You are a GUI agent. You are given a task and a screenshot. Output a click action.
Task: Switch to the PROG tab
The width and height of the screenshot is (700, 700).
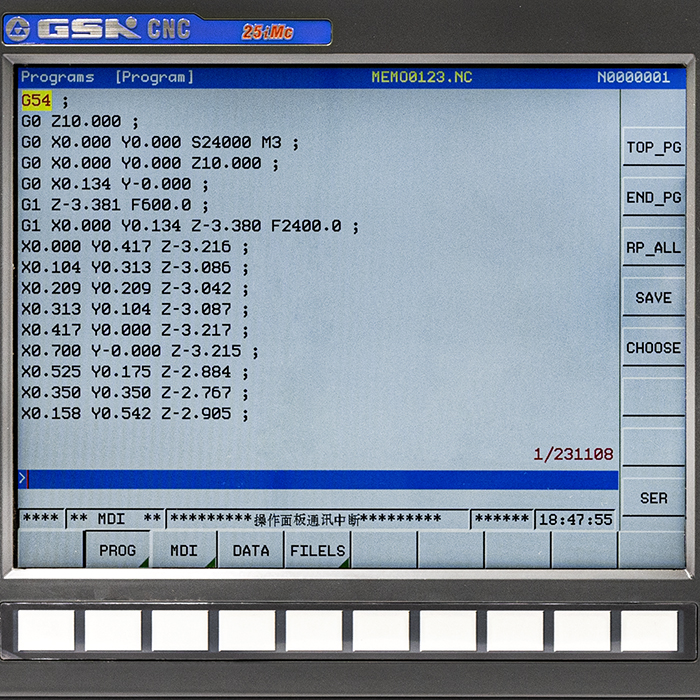click(117, 550)
